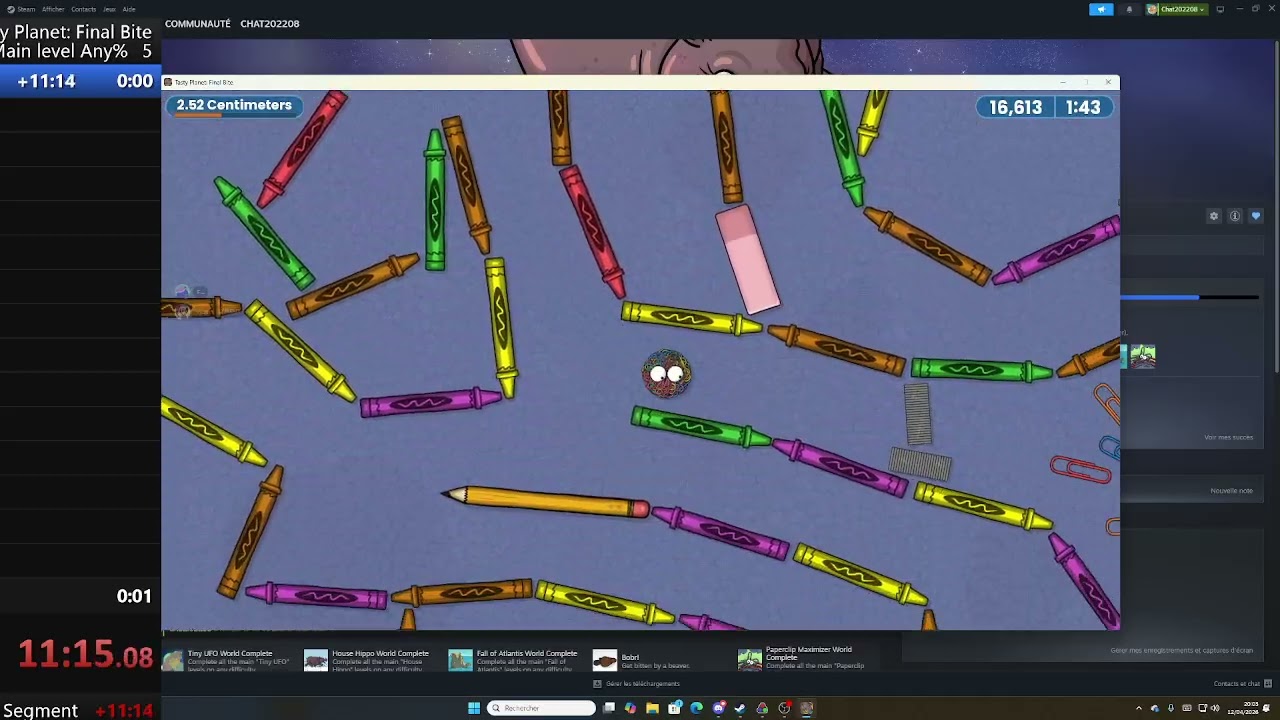Open Gérer les téléchargements
Screen dimensions: 1280x720
pyautogui.click(x=637, y=684)
